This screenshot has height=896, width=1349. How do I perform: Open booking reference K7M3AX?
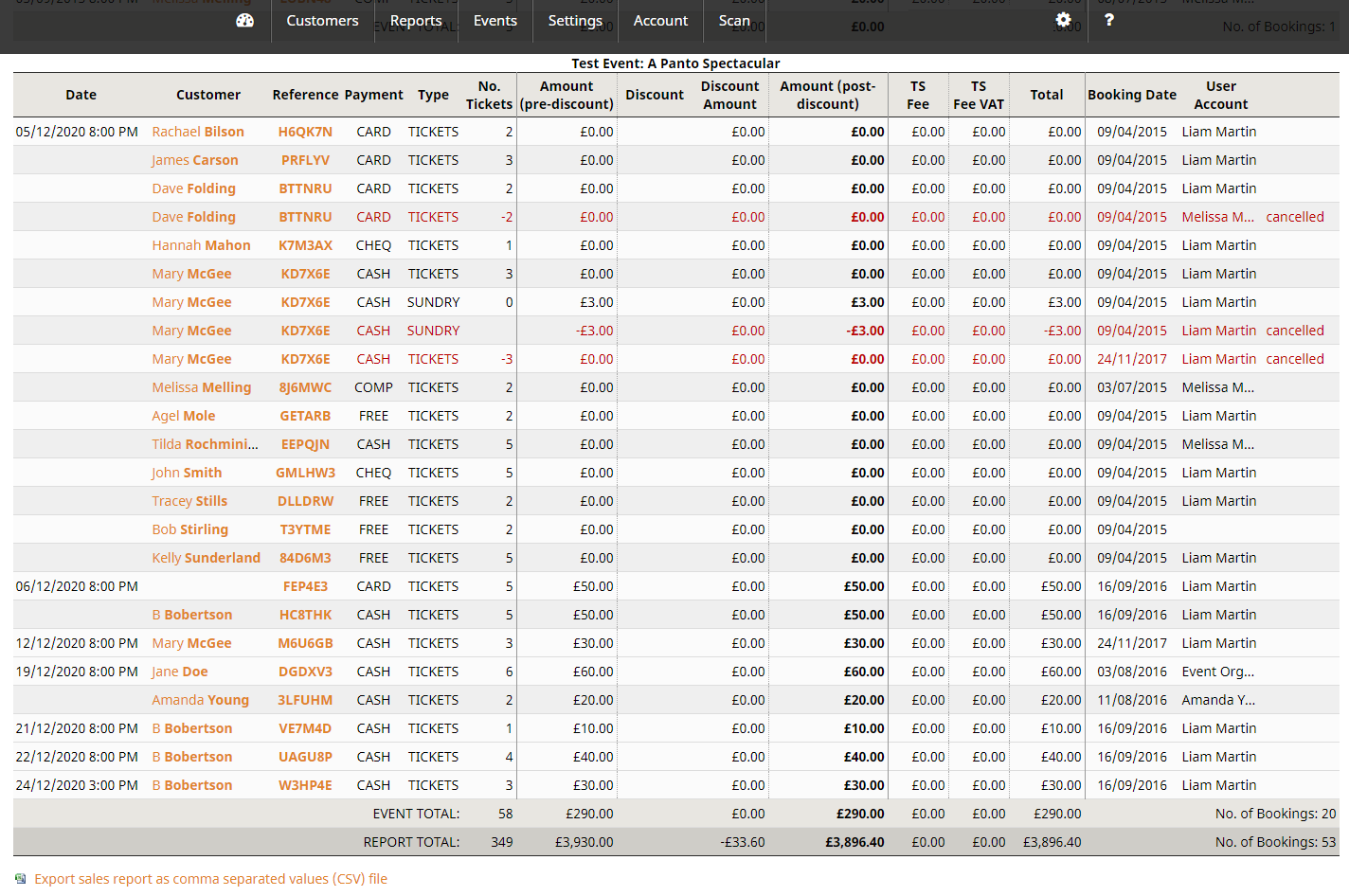tap(305, 245)
